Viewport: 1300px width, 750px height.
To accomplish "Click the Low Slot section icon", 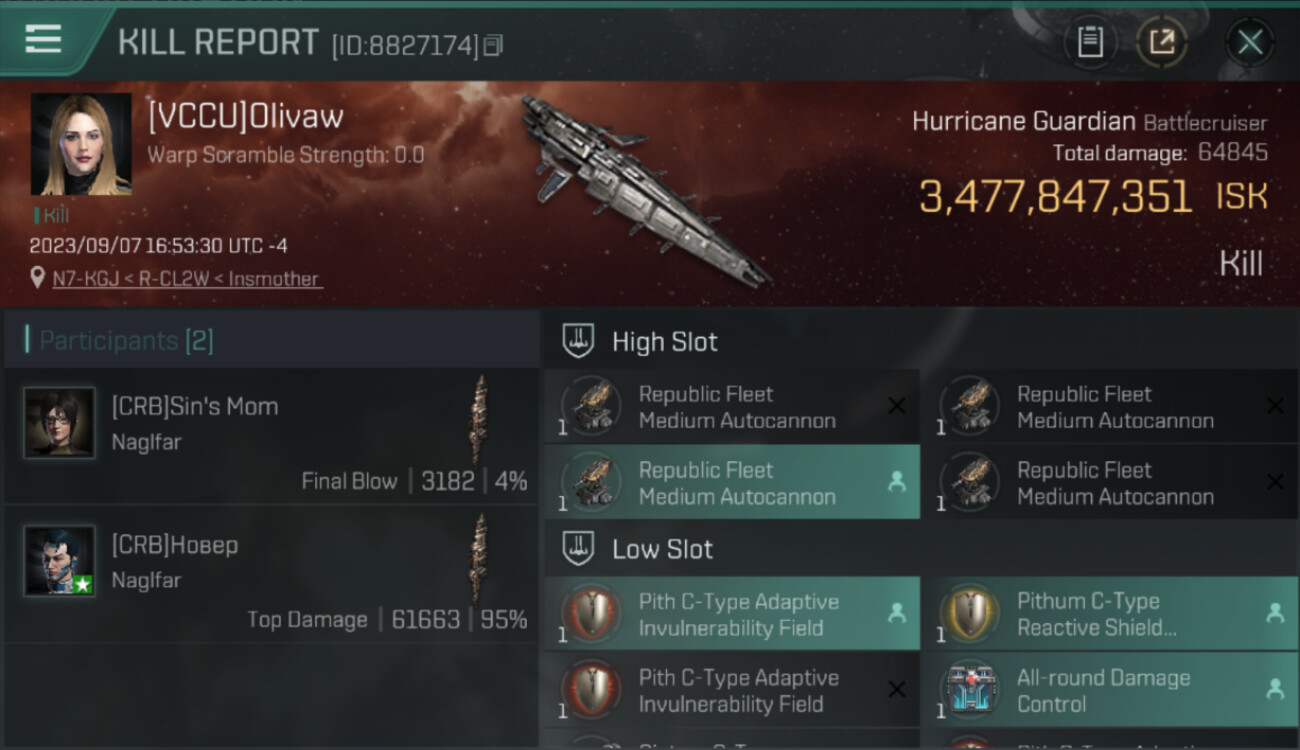I will [x=578, y=548].
